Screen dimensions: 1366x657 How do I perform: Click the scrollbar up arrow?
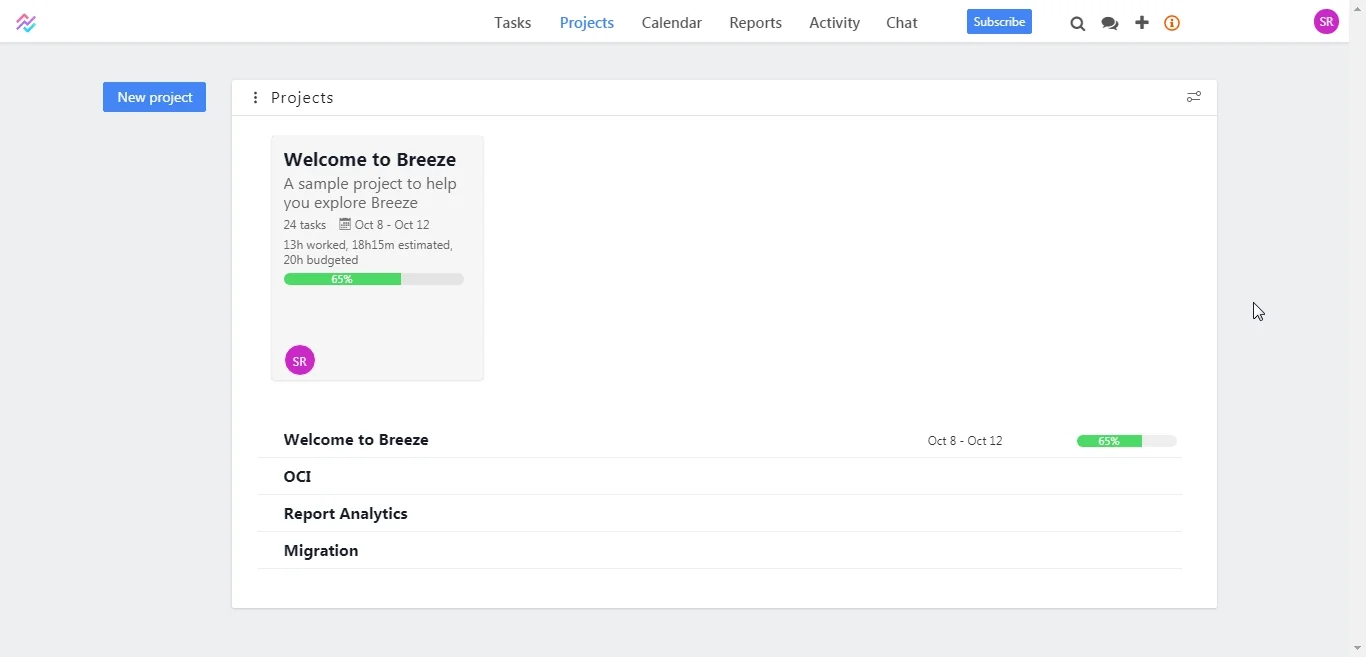1358,8
